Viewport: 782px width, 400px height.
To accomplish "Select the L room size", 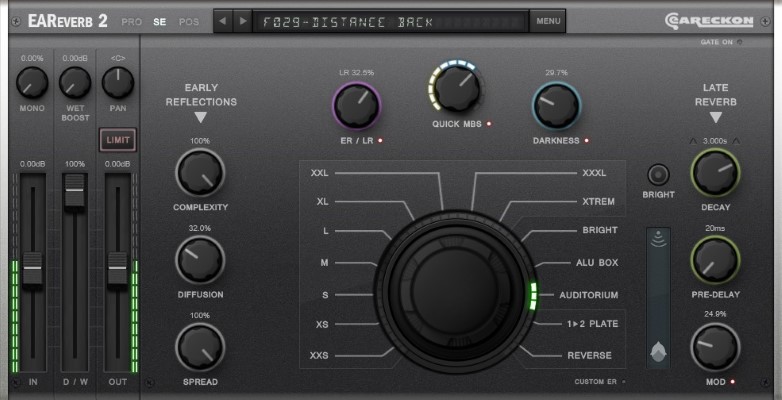I will [x=326, y=231].
